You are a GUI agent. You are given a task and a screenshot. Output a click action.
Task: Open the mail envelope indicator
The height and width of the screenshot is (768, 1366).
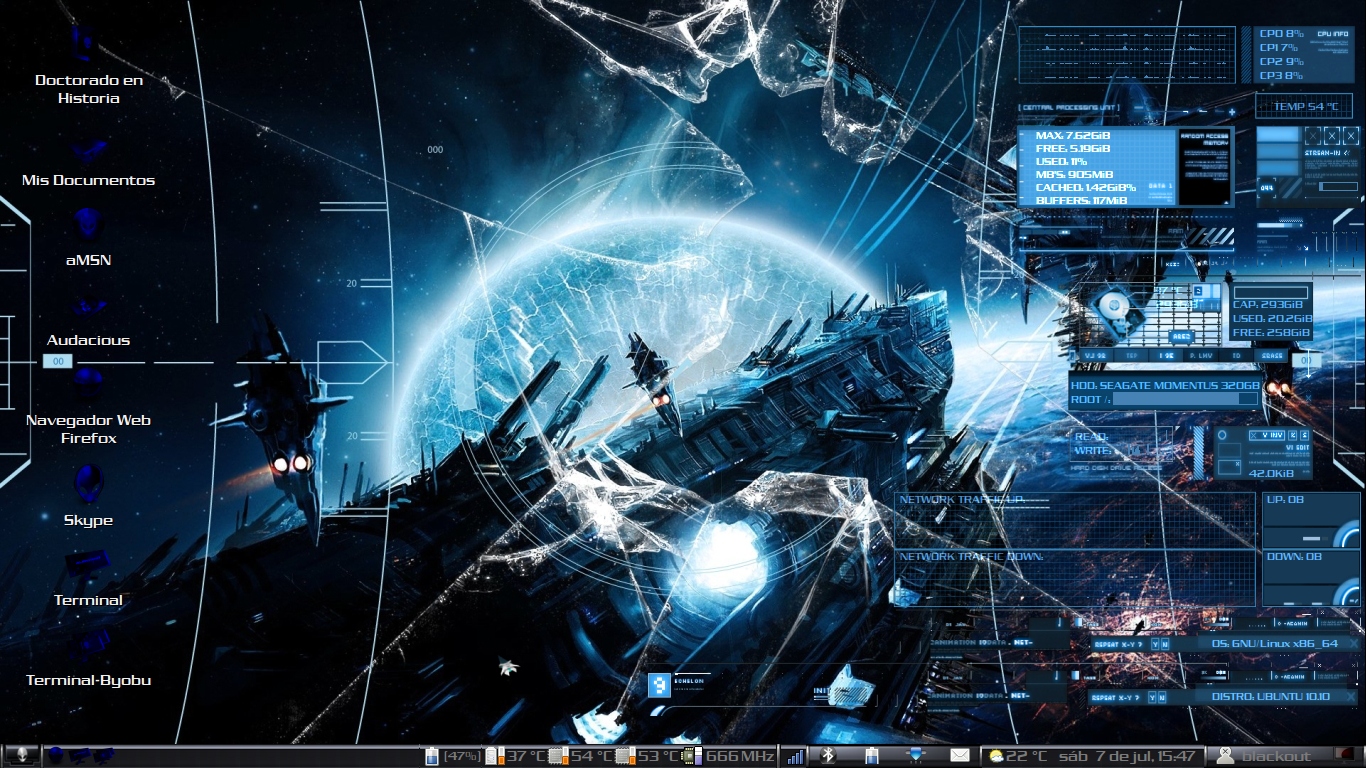[960, 756]
